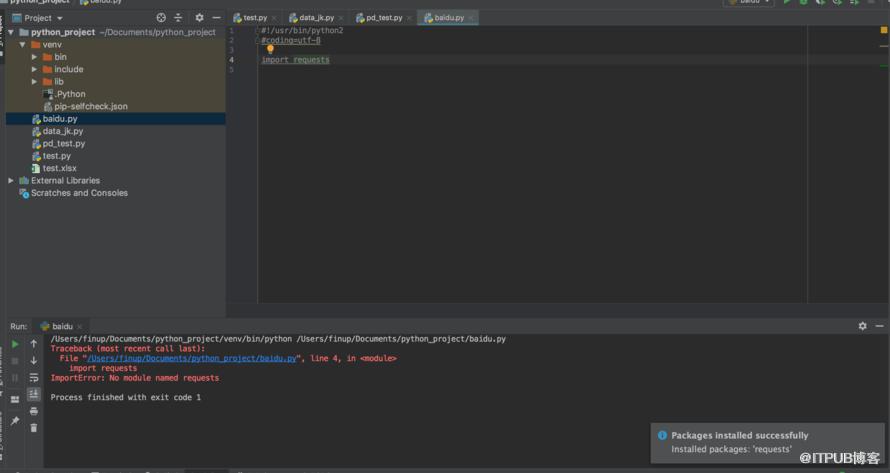The height and width of the screenshot is (473, 890).
Task: Click the Stop process icon in Run panel
Action: [x=15, y=361]
